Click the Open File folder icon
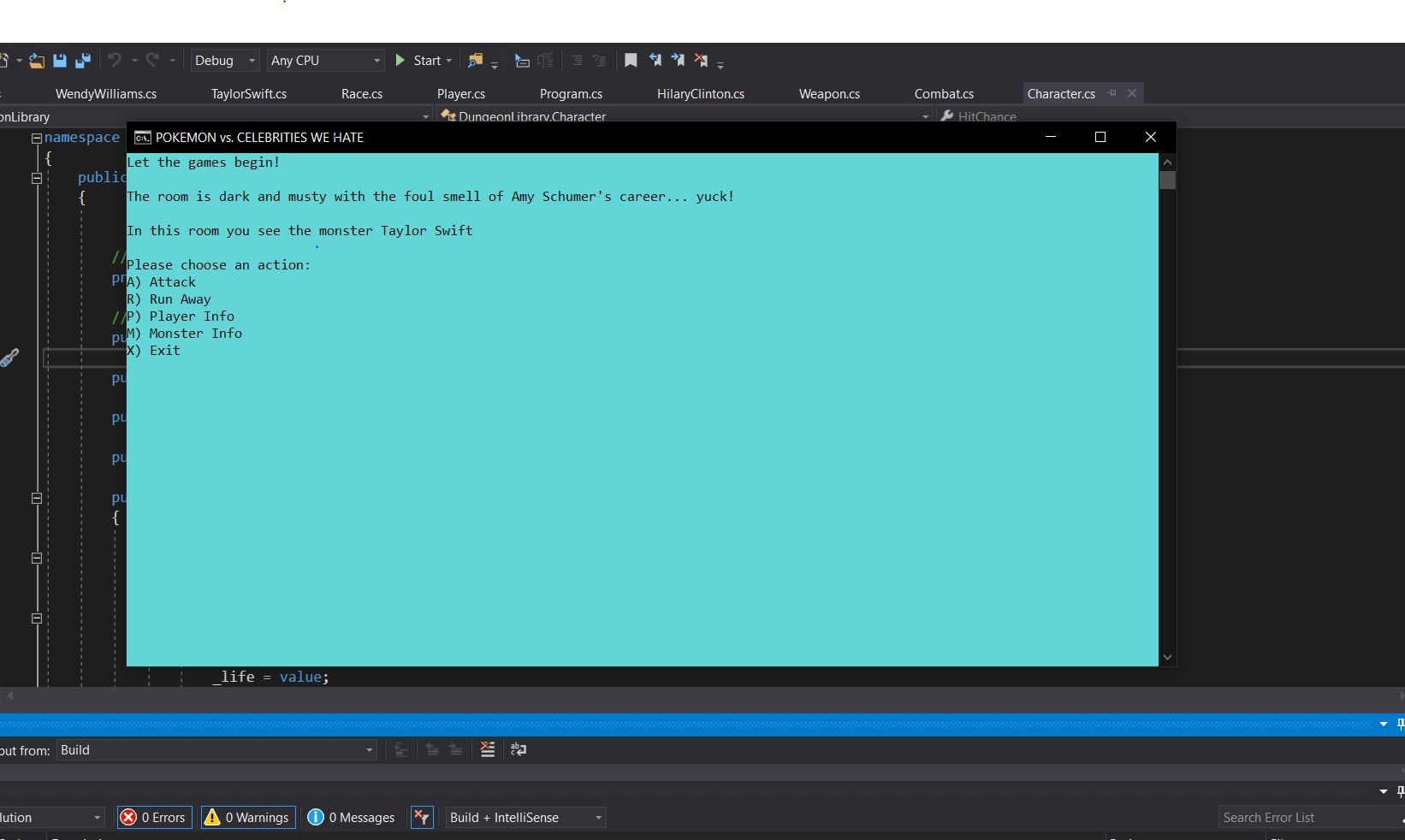Screen dimensions: 1405x840 [x=36, y=61]
